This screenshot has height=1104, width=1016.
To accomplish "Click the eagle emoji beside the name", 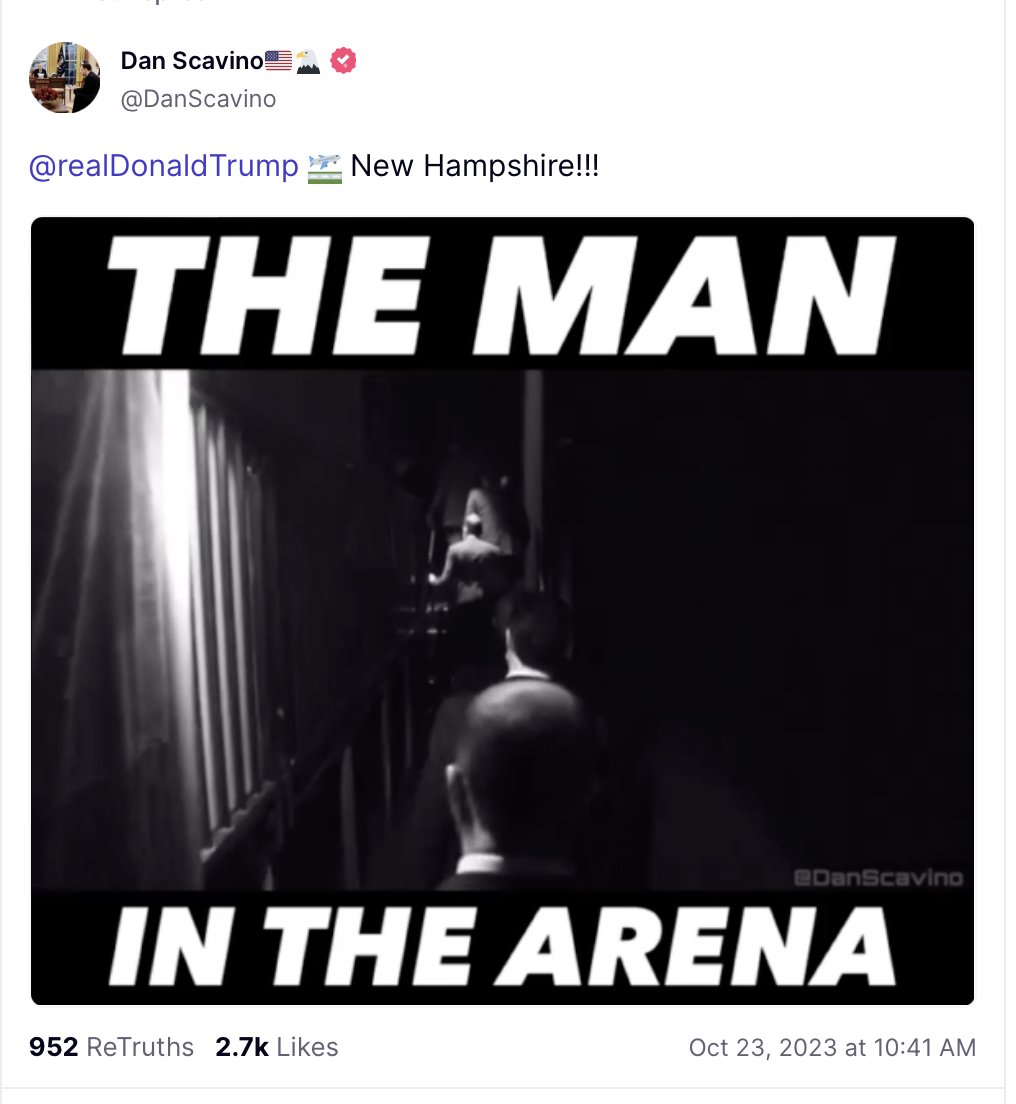I will 307,61.
